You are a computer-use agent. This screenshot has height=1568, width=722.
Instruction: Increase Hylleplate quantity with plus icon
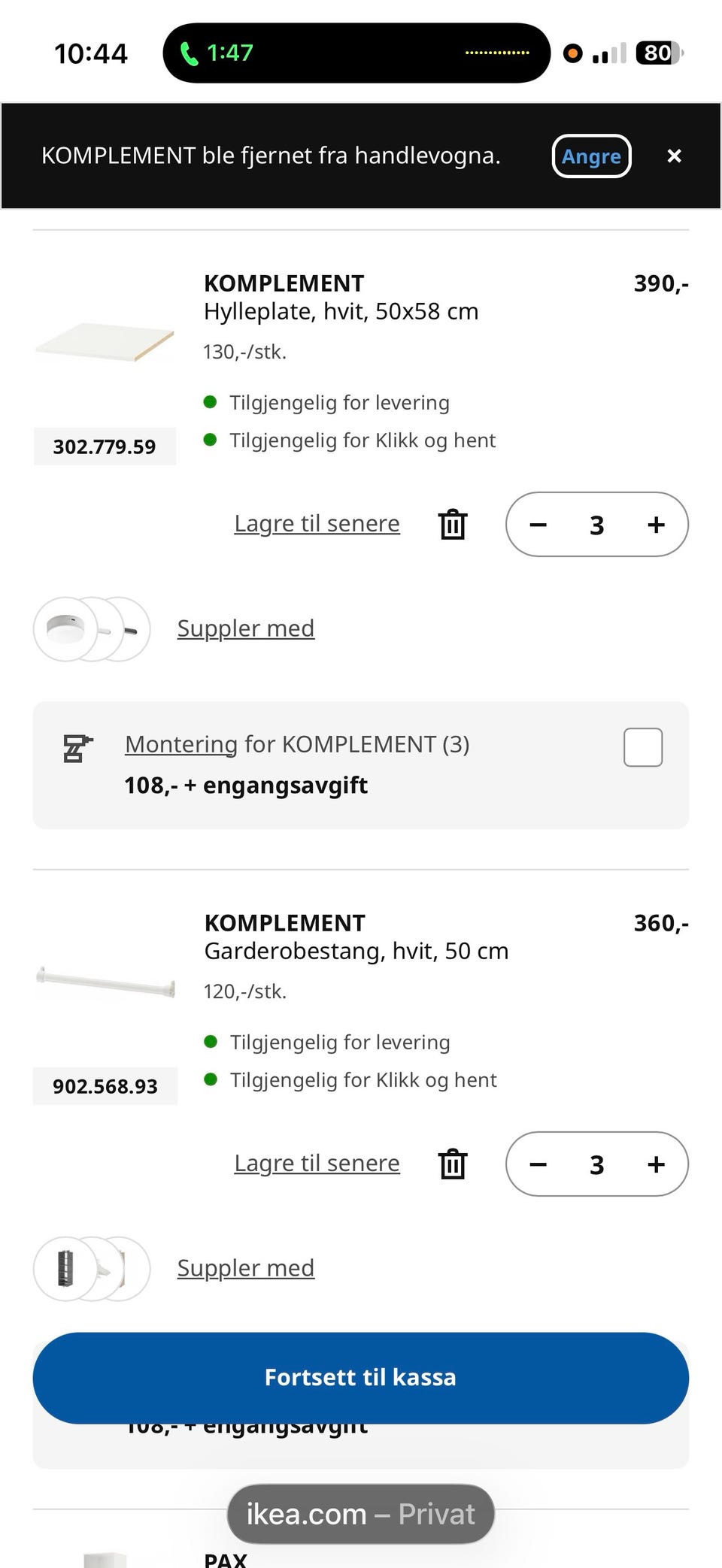(656, 525)
